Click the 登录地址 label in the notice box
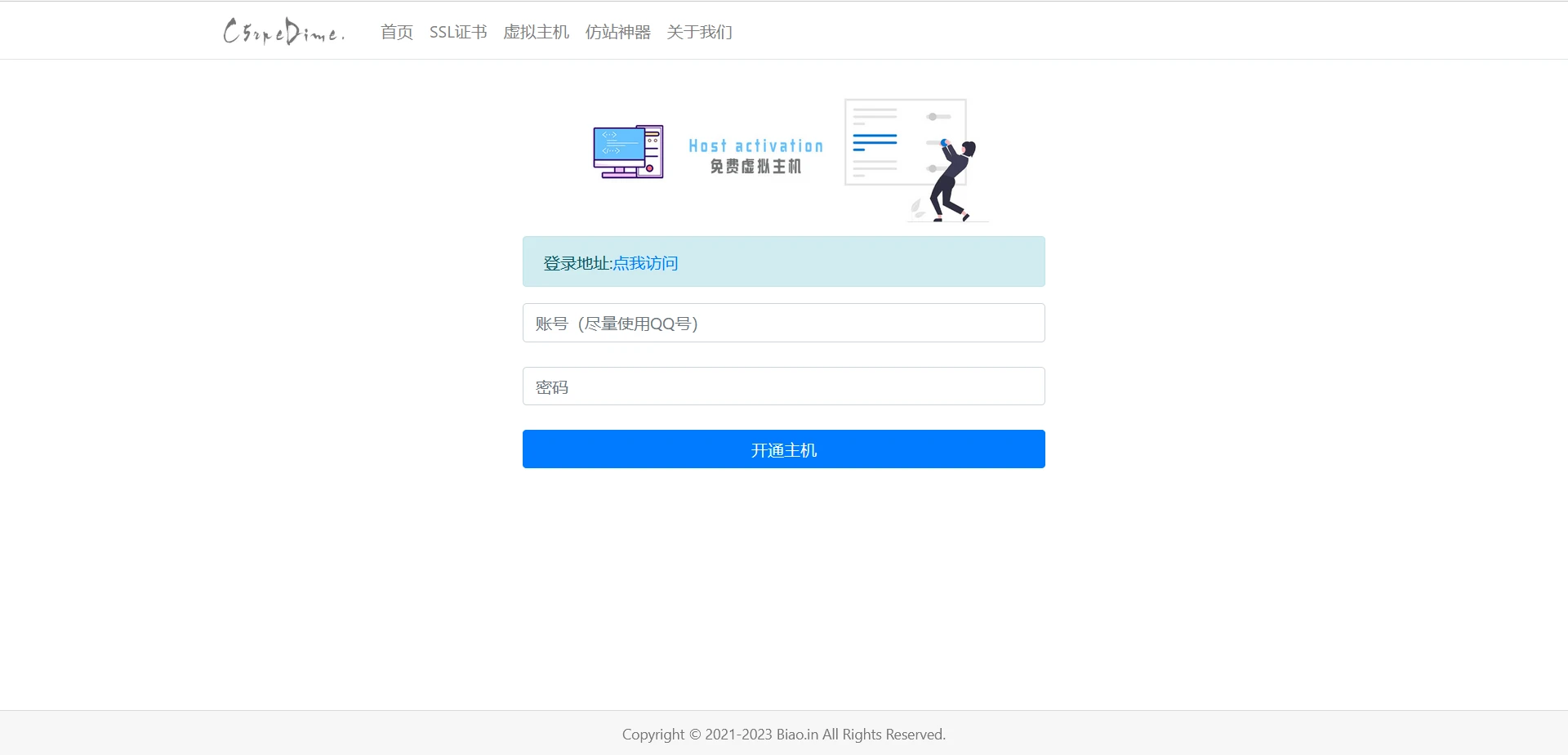The height and width of the screenshot is (755, 1568). point(577,263)
